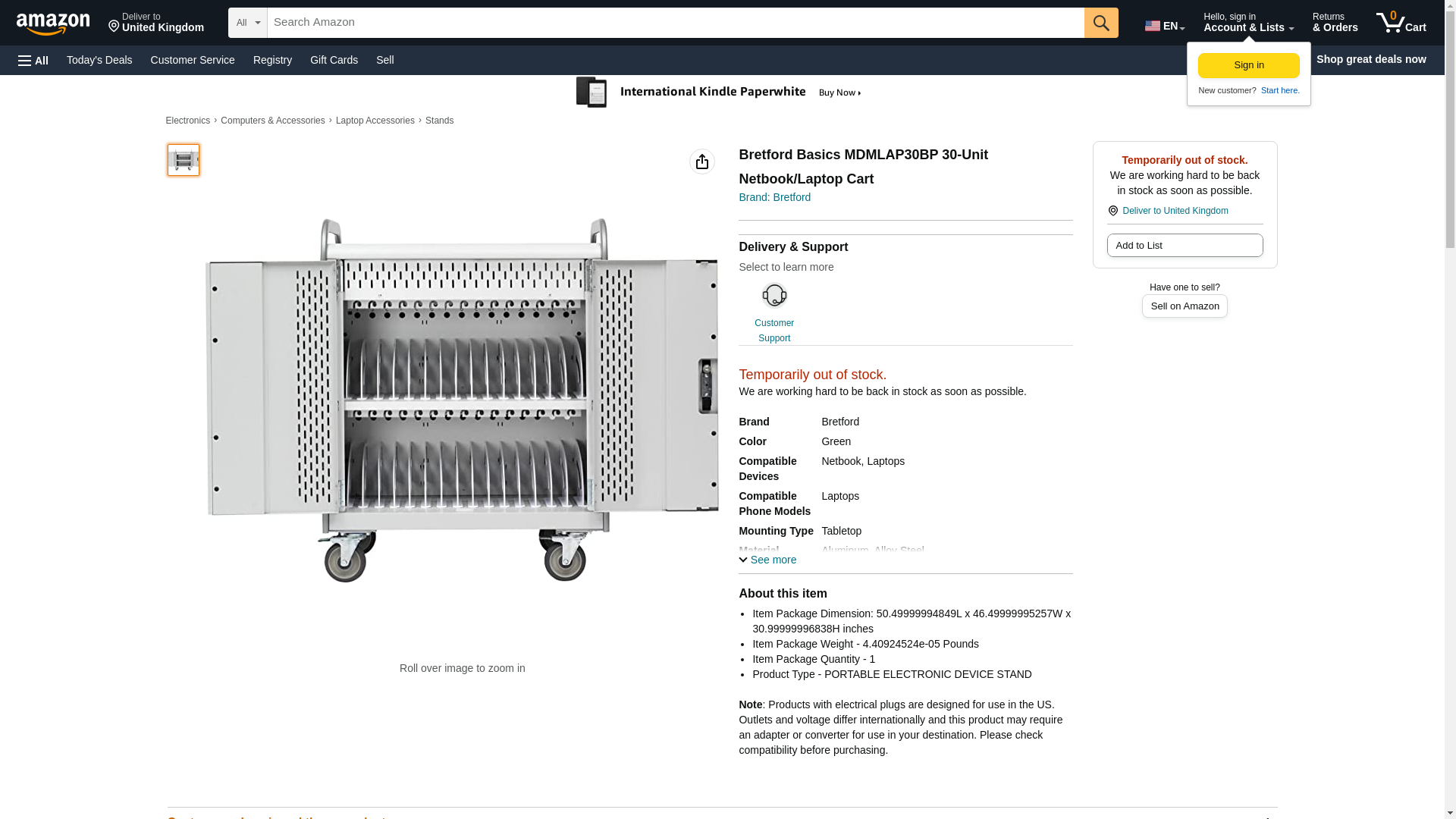Open the EN language flag selector

(1164, 26)
